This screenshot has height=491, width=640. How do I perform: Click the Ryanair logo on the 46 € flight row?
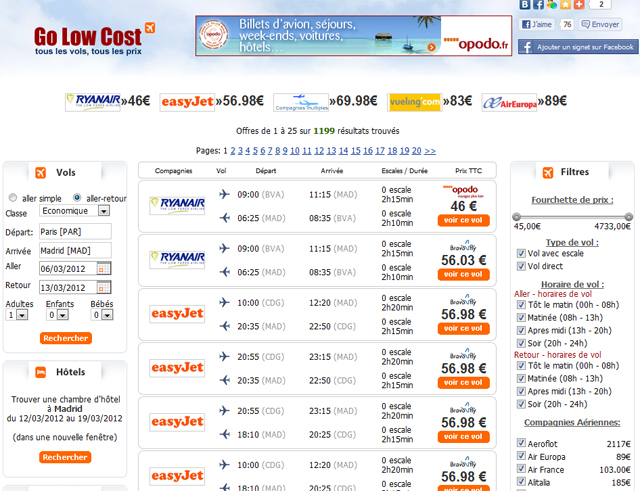[177, 206]
